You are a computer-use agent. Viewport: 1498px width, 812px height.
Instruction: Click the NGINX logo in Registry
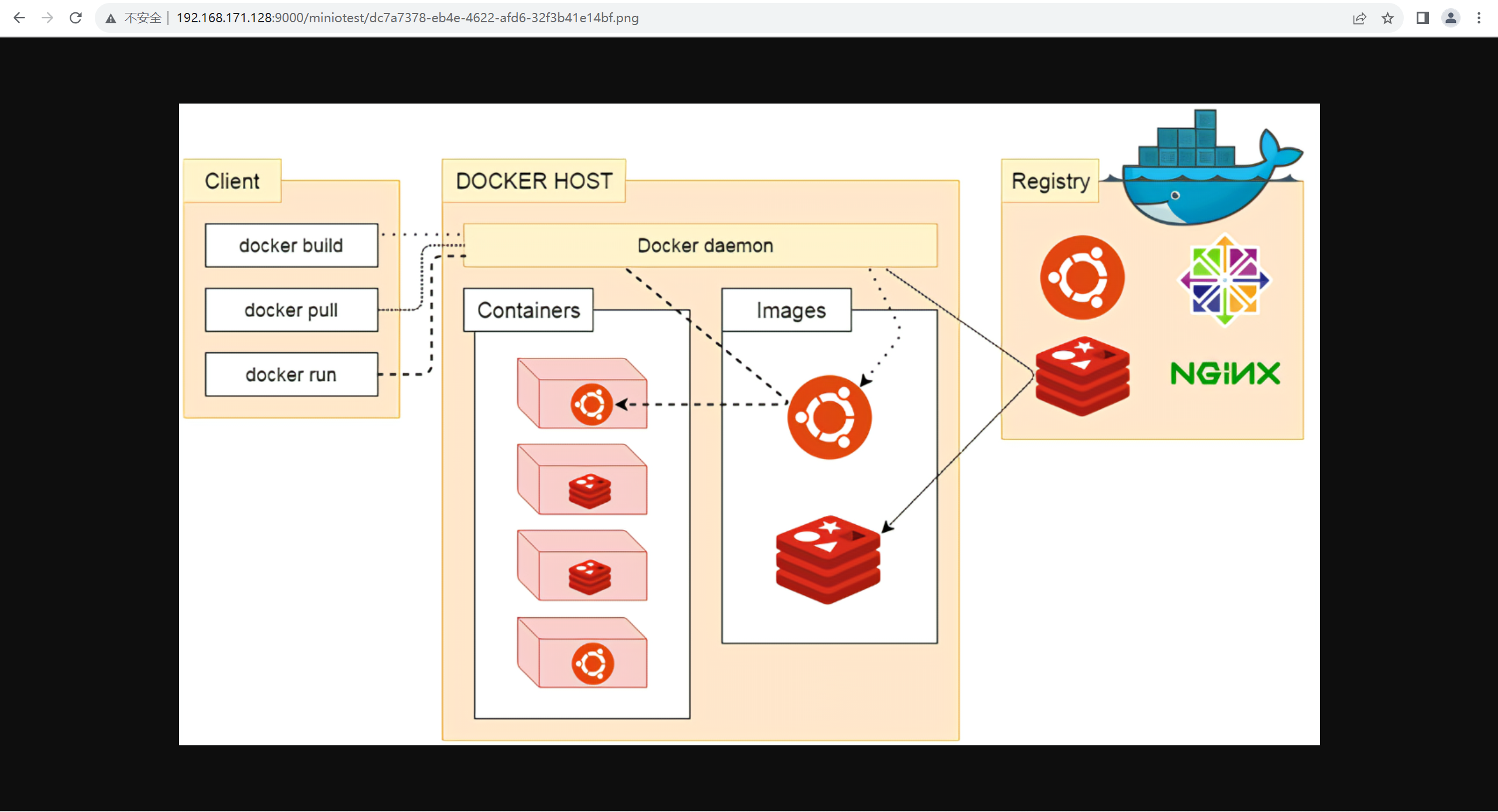point(1225,373)
